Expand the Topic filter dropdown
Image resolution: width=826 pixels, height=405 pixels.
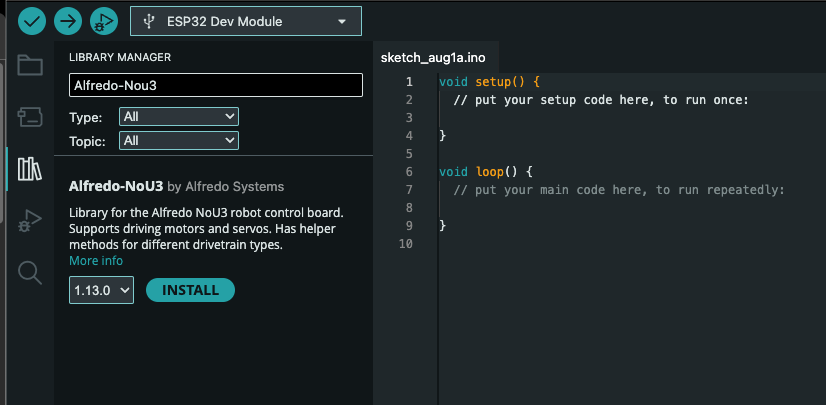179,141
